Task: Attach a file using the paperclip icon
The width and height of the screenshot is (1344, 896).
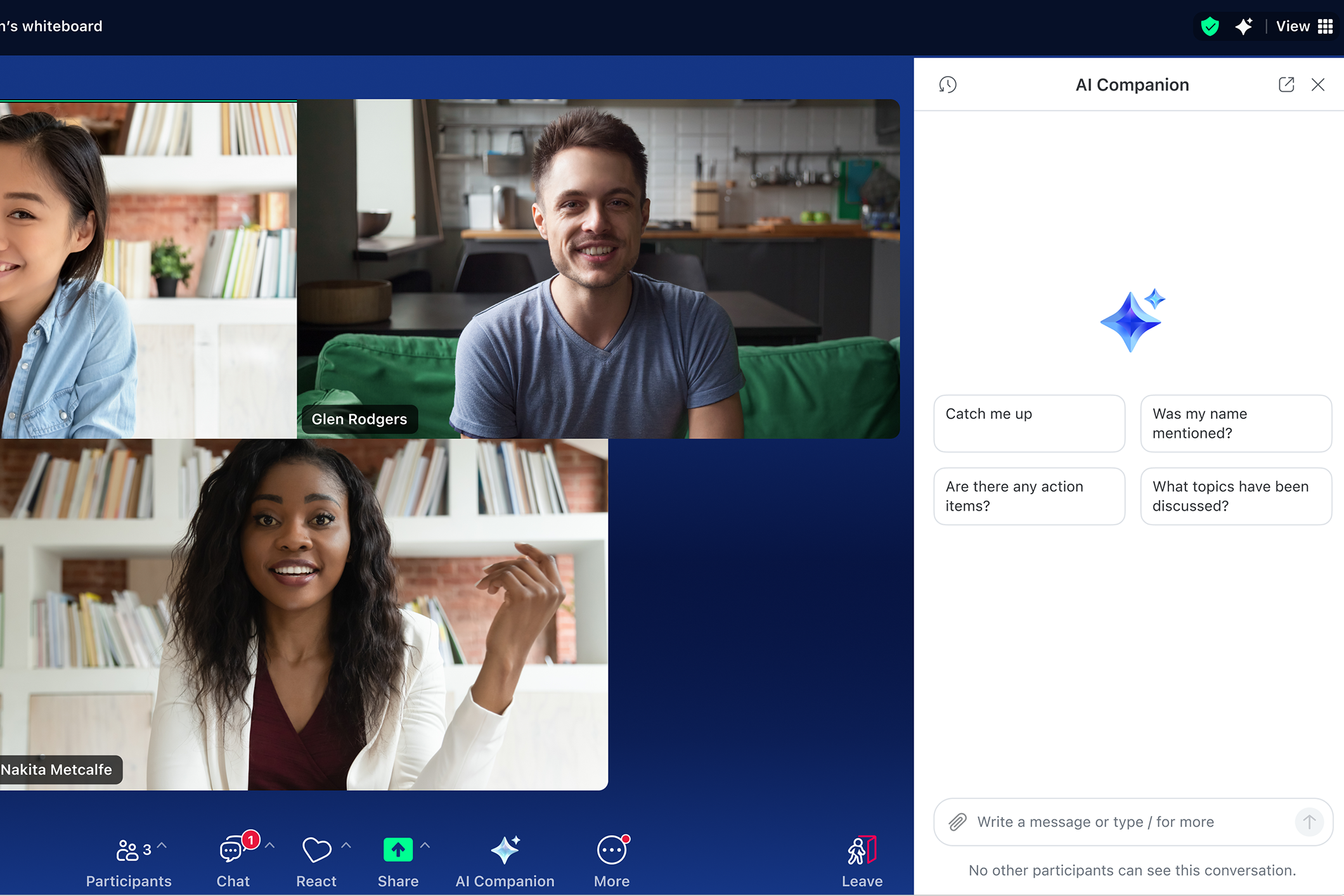Action: [x=958, y=821]
